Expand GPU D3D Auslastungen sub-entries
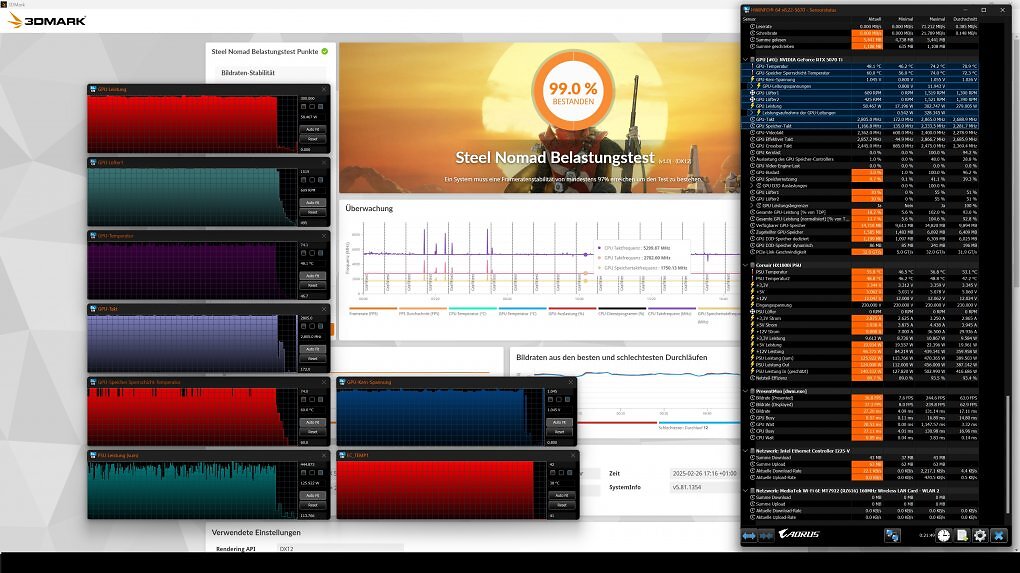 click(753, 185)
